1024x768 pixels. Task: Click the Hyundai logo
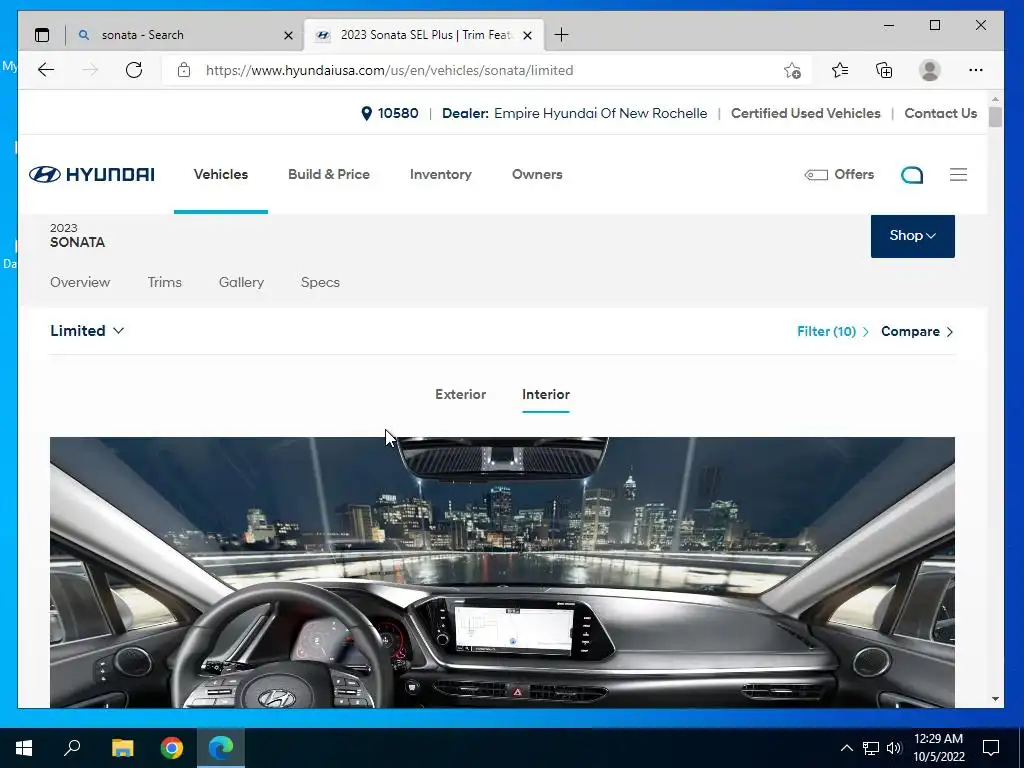[x=91, y=174]
